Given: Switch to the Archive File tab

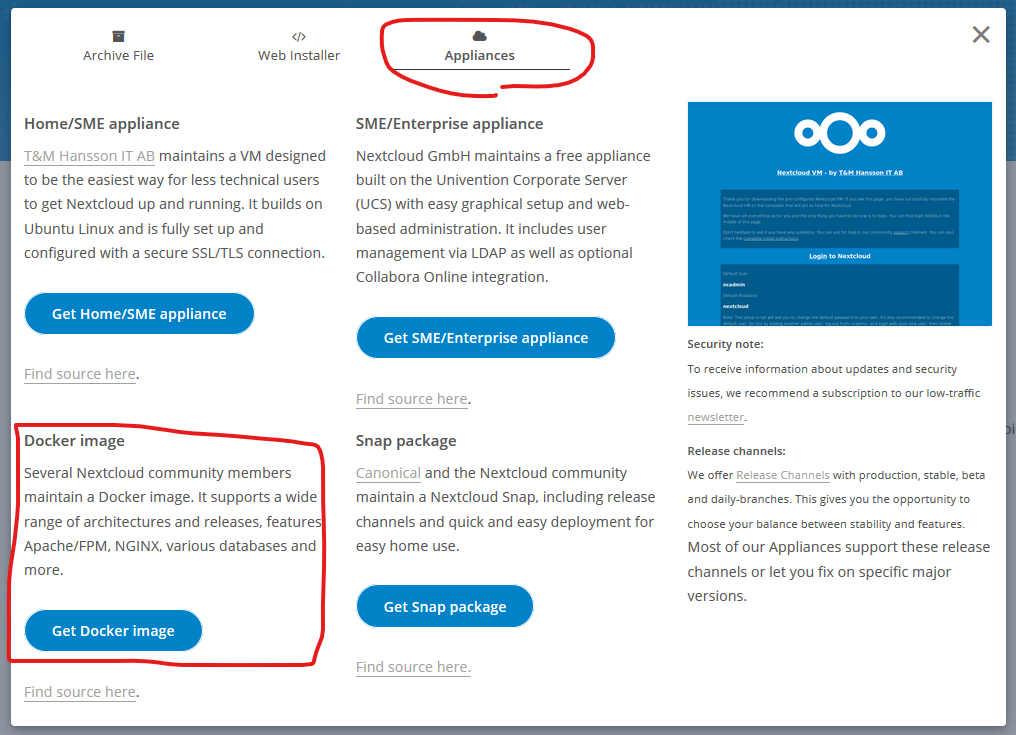Looking at the screenshot, I should (x=119, y=47).
